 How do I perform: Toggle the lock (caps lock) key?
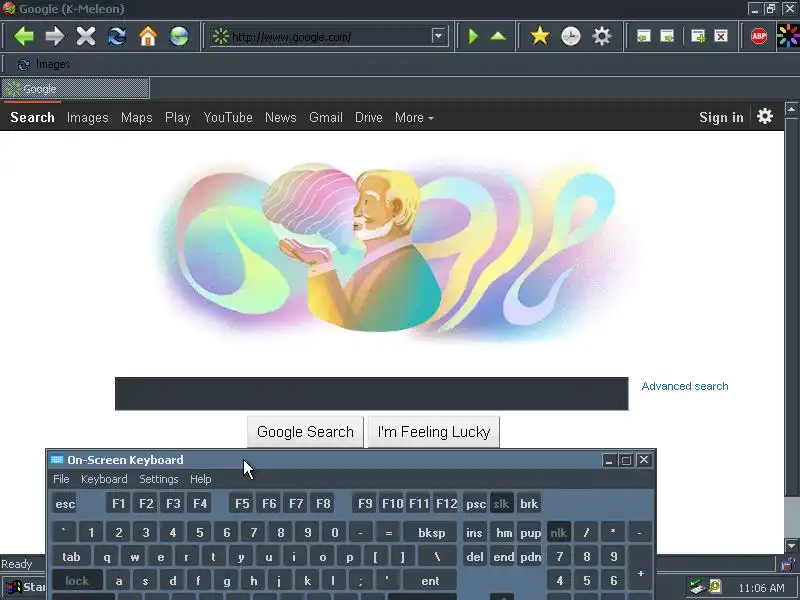pos(77,581)
